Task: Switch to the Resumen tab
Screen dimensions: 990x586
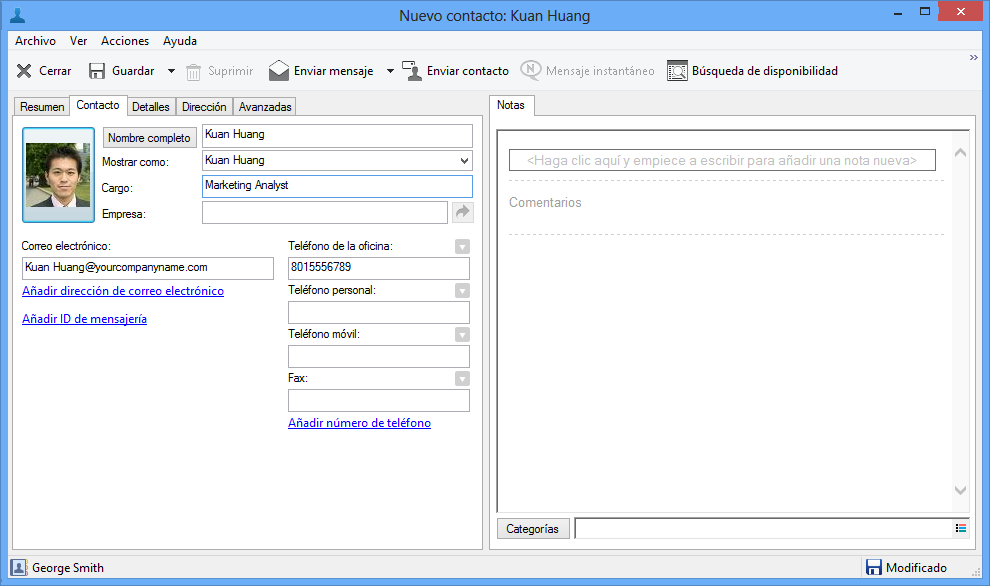Action: point(42,107)
